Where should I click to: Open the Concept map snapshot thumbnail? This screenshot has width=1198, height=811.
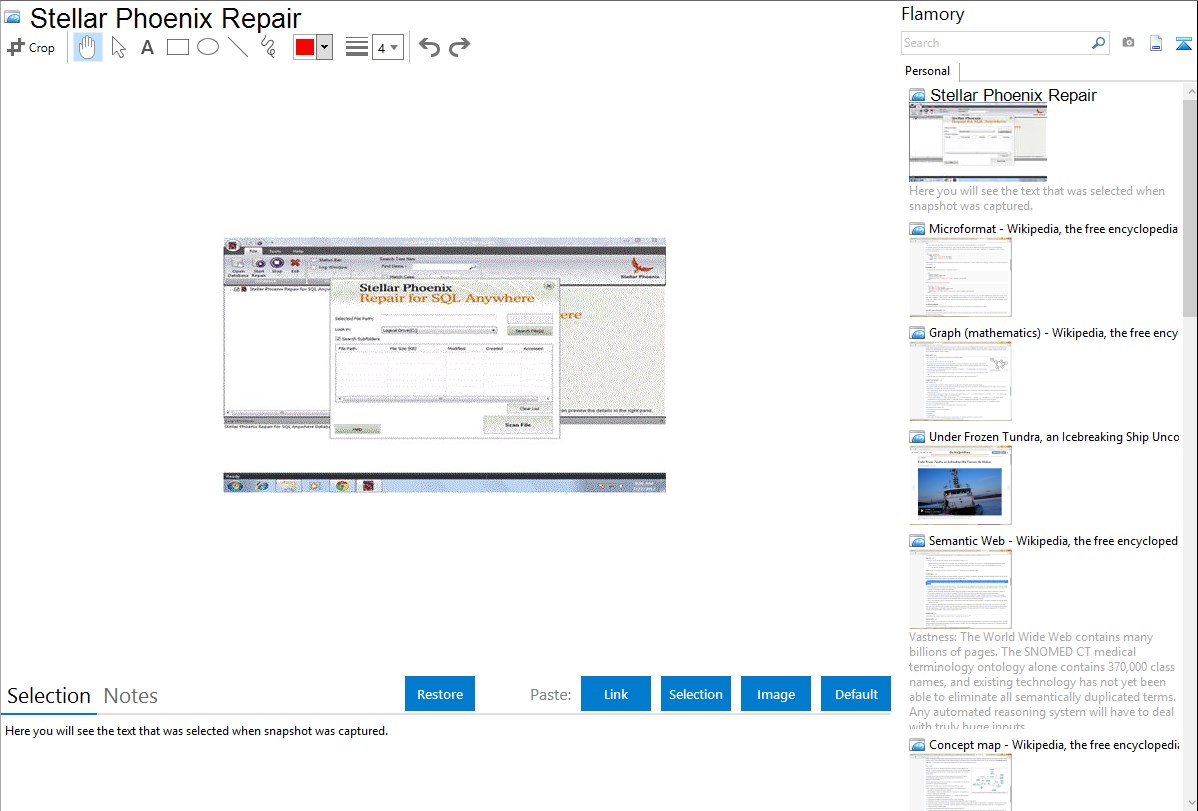960,782
